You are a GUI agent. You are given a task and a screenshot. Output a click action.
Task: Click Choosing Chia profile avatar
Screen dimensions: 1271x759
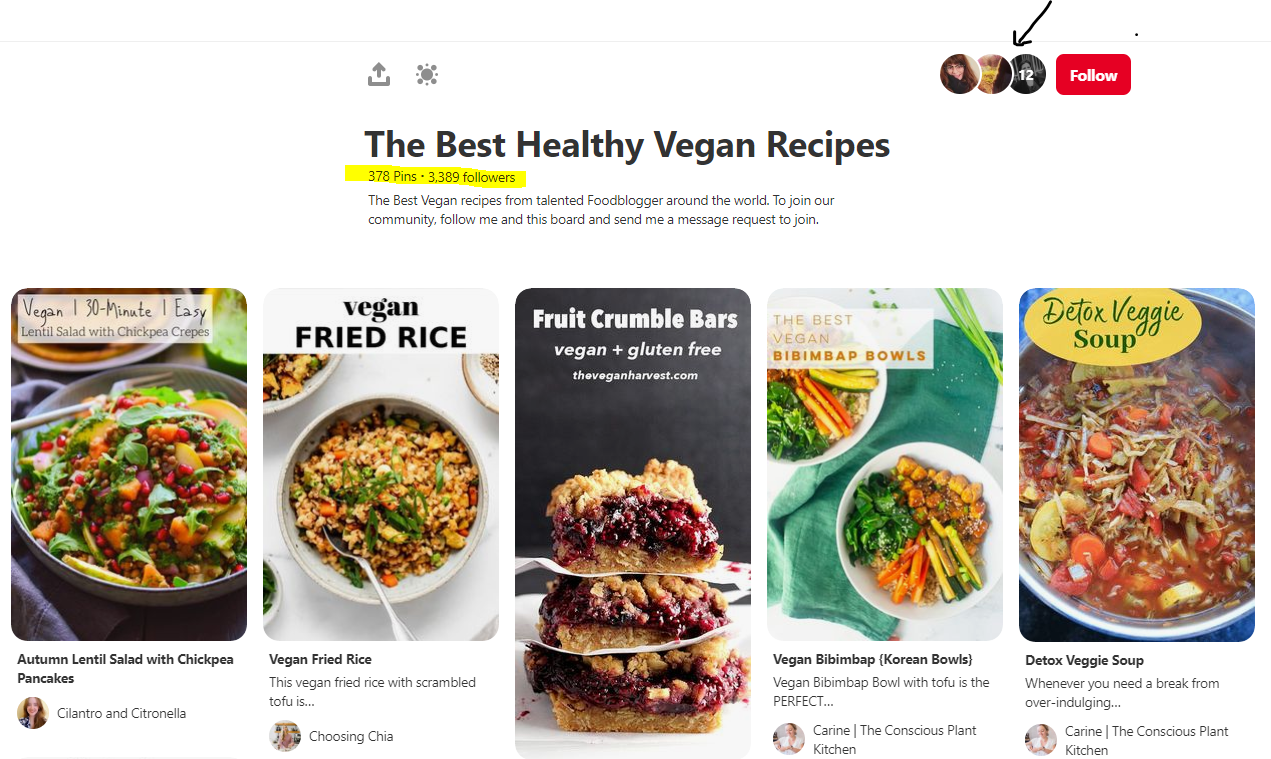[x=285, y=736]
